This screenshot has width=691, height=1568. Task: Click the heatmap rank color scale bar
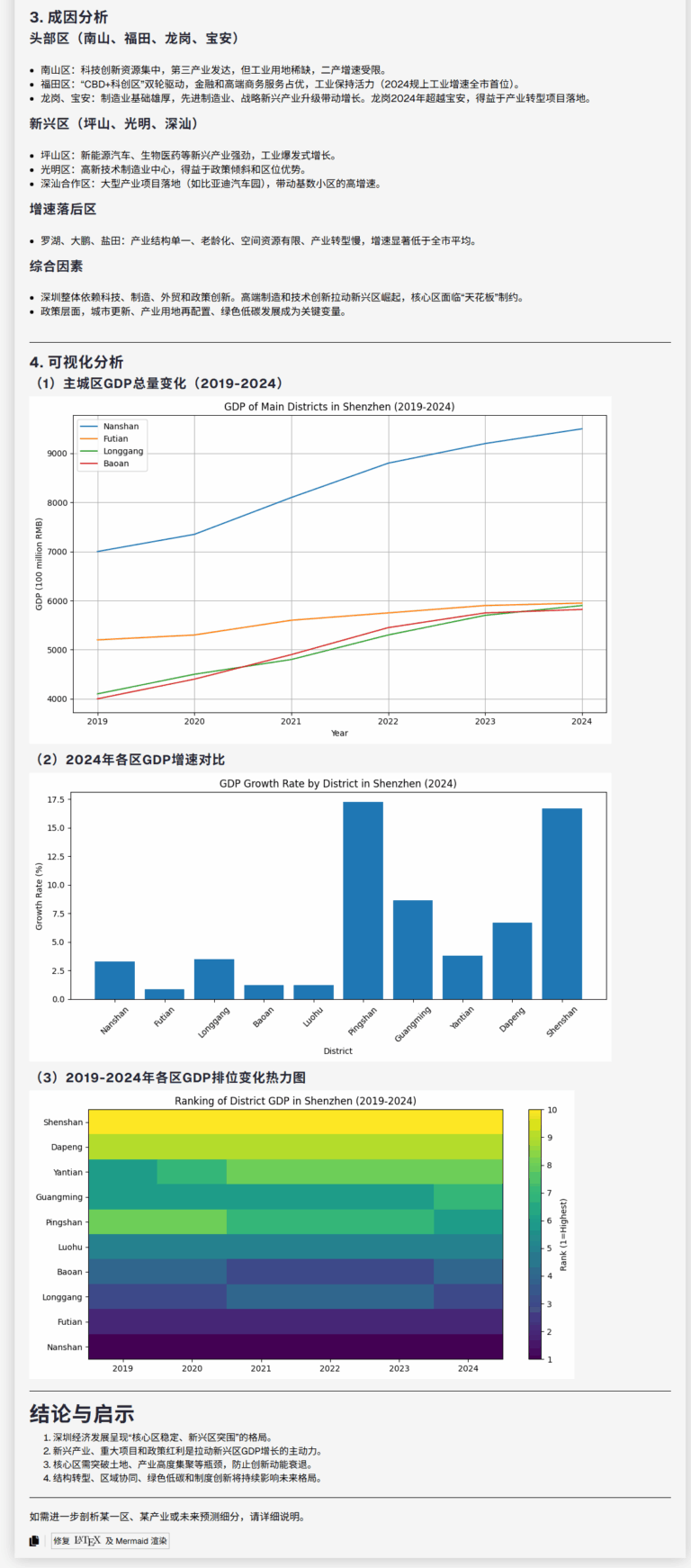click(535, 1233)
